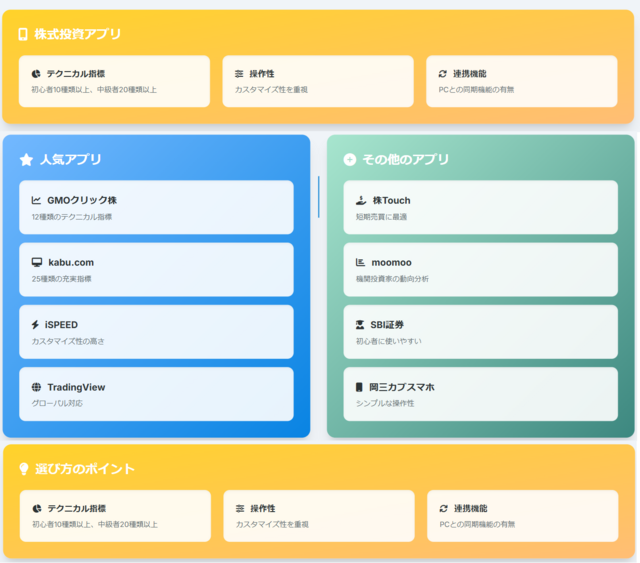Click the 株Touch title
The height and width of the screenshot is (563, 640).
click(391, 200)
